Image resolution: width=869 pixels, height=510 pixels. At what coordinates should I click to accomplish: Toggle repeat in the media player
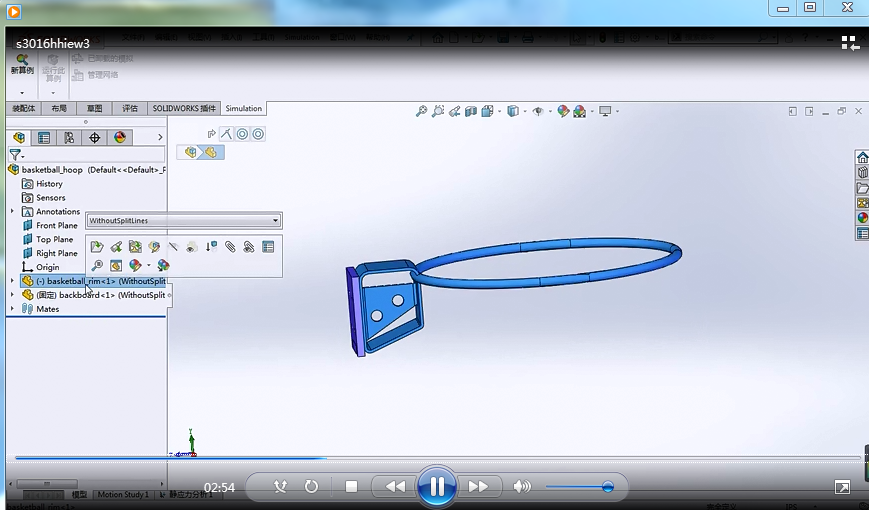tap(311, 487)
